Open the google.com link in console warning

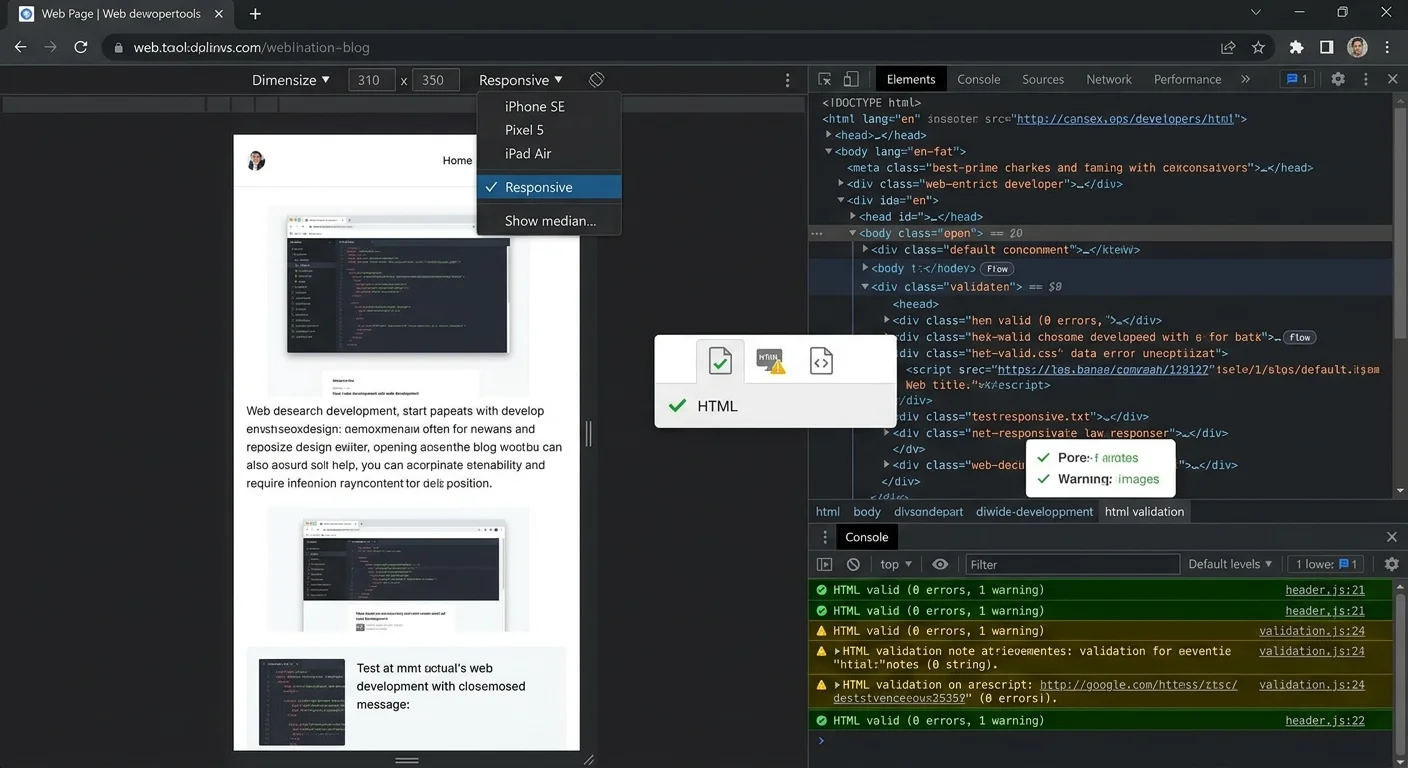tap(1138, 685)
